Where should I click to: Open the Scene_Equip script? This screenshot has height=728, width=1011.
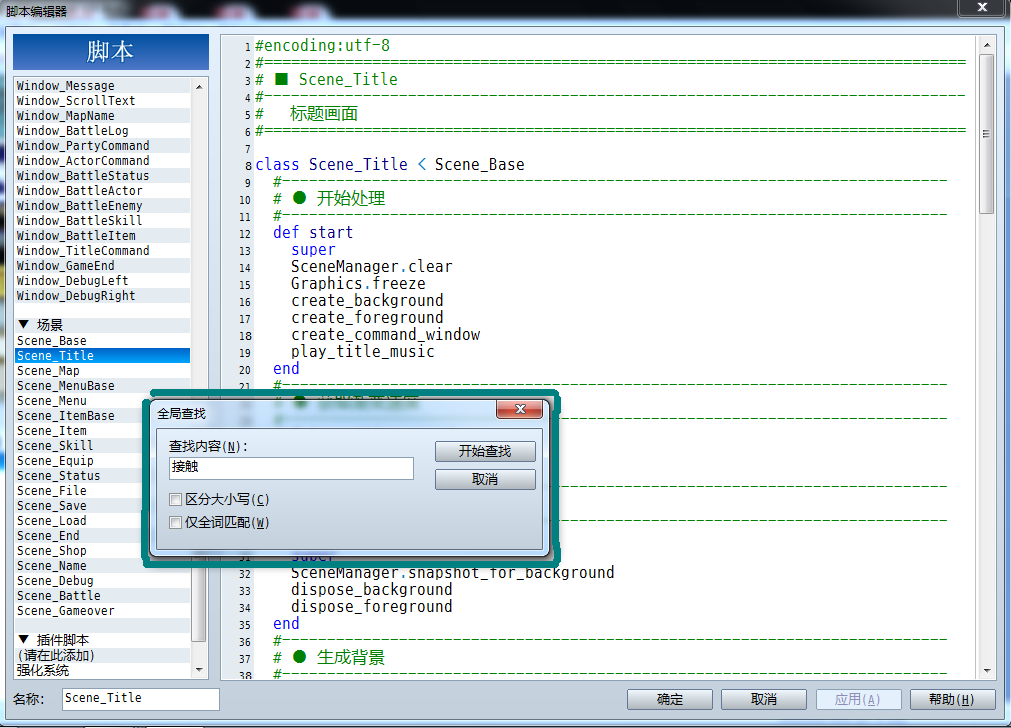(79, 461)
